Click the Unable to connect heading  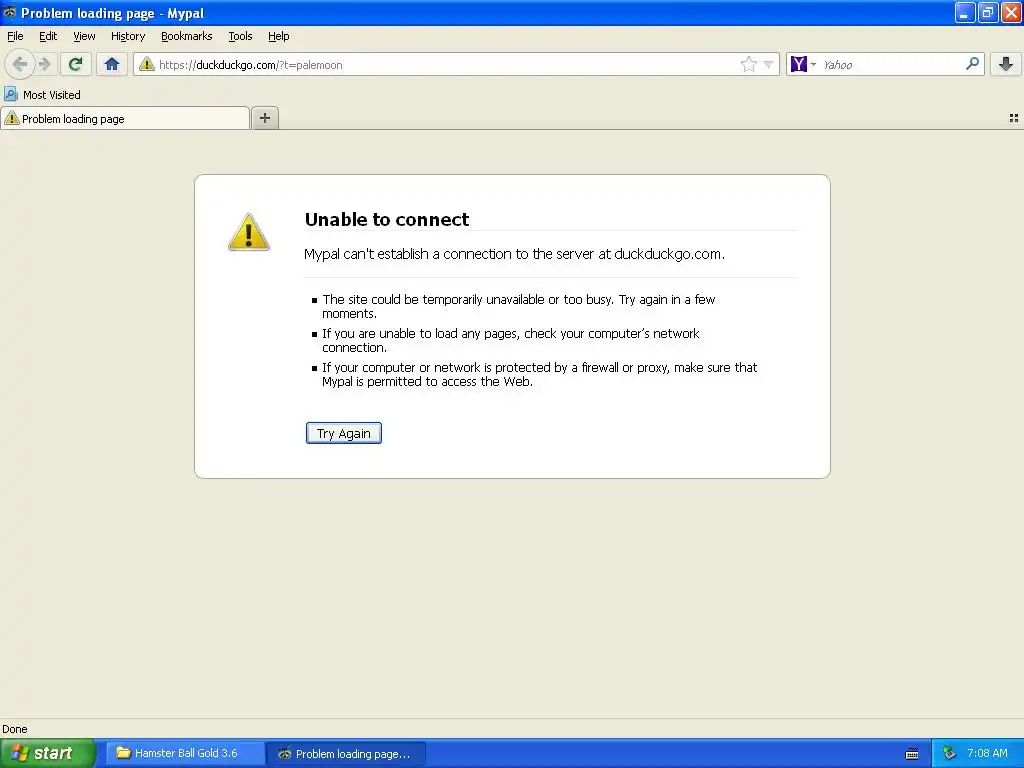click(x=387, y=219)
